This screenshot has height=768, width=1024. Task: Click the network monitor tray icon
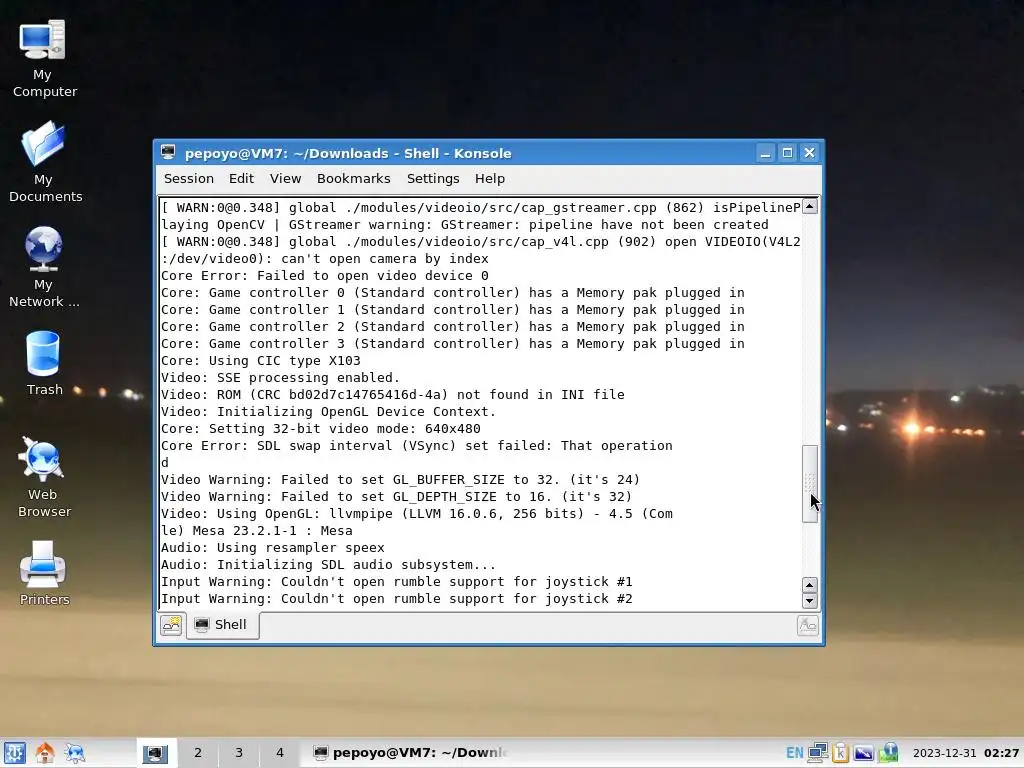[818, 753]
